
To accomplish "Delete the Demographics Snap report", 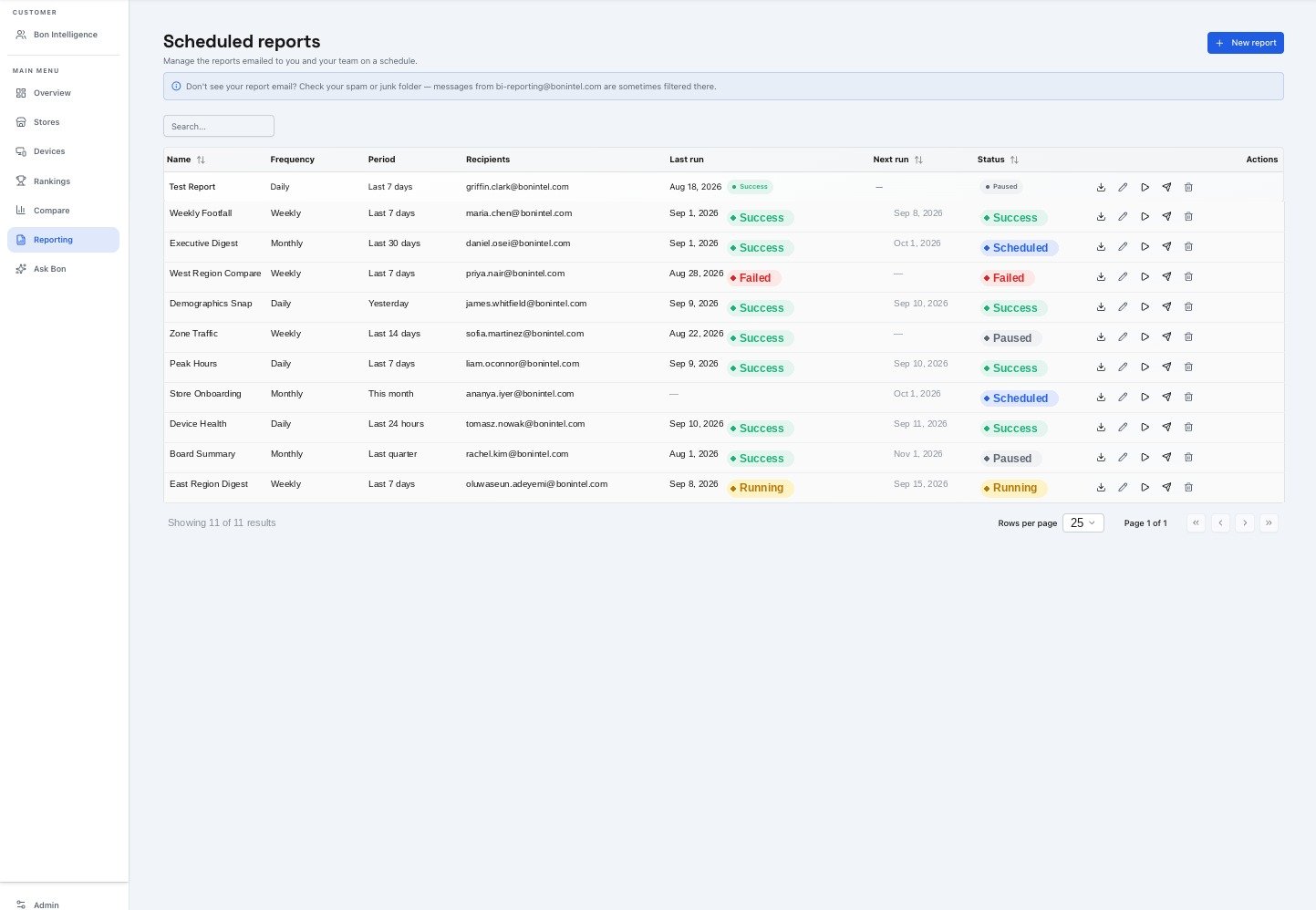I will click(x=1188, y=307).
